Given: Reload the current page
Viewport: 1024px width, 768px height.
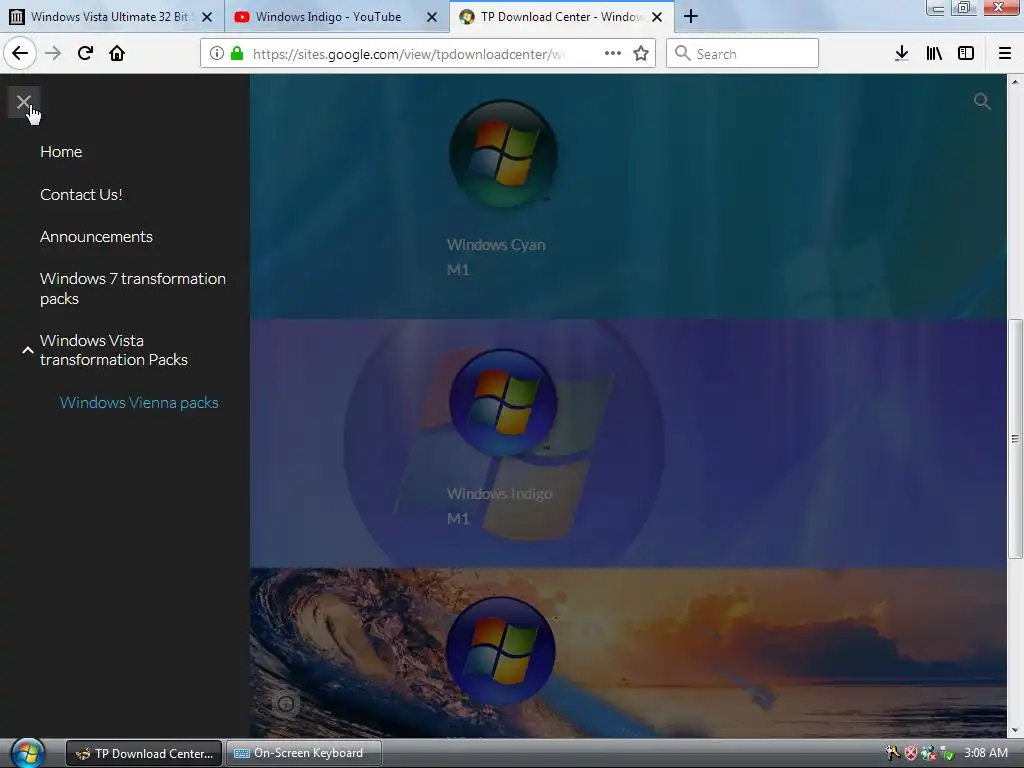Looking at the screenshot, I should [x=85, y=53].
